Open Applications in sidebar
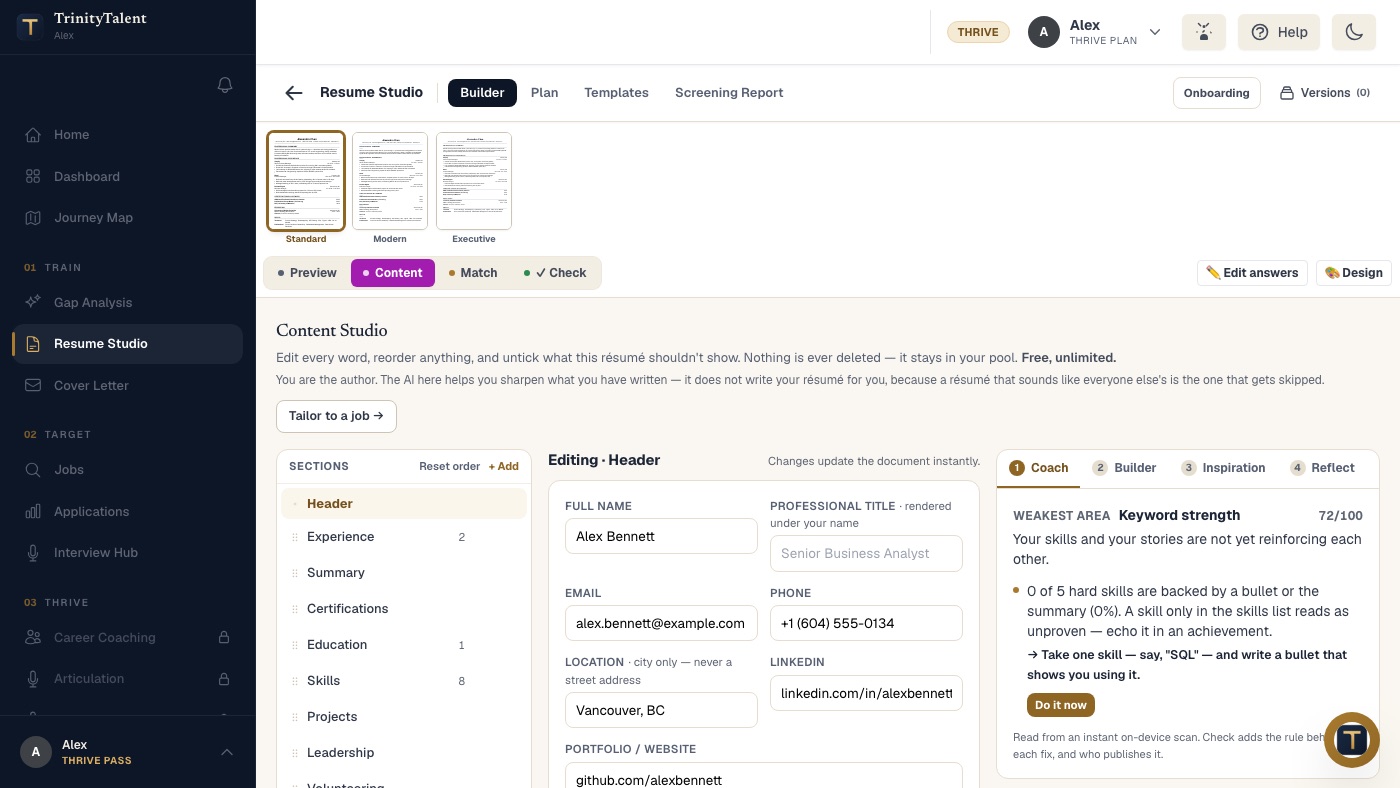The height and width of the screenshot is (788, 1400). pyautogui.click(x=128, y=511)
